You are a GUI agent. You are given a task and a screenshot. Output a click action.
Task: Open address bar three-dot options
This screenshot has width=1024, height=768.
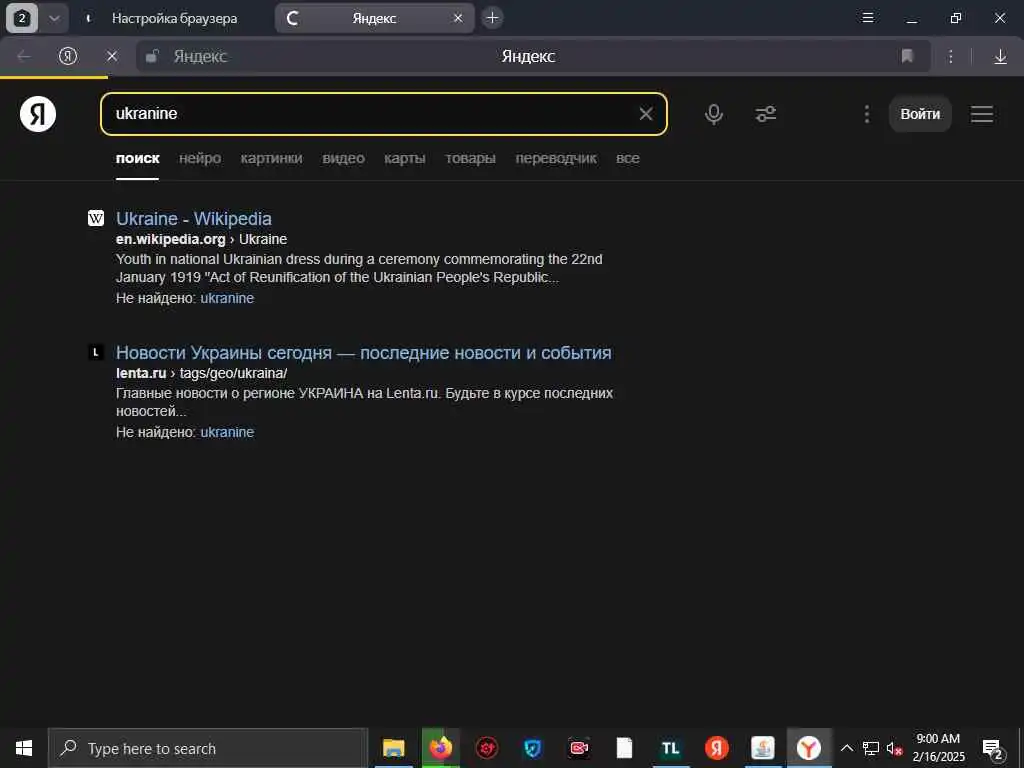pyautogui.click(x=951, y=56)
